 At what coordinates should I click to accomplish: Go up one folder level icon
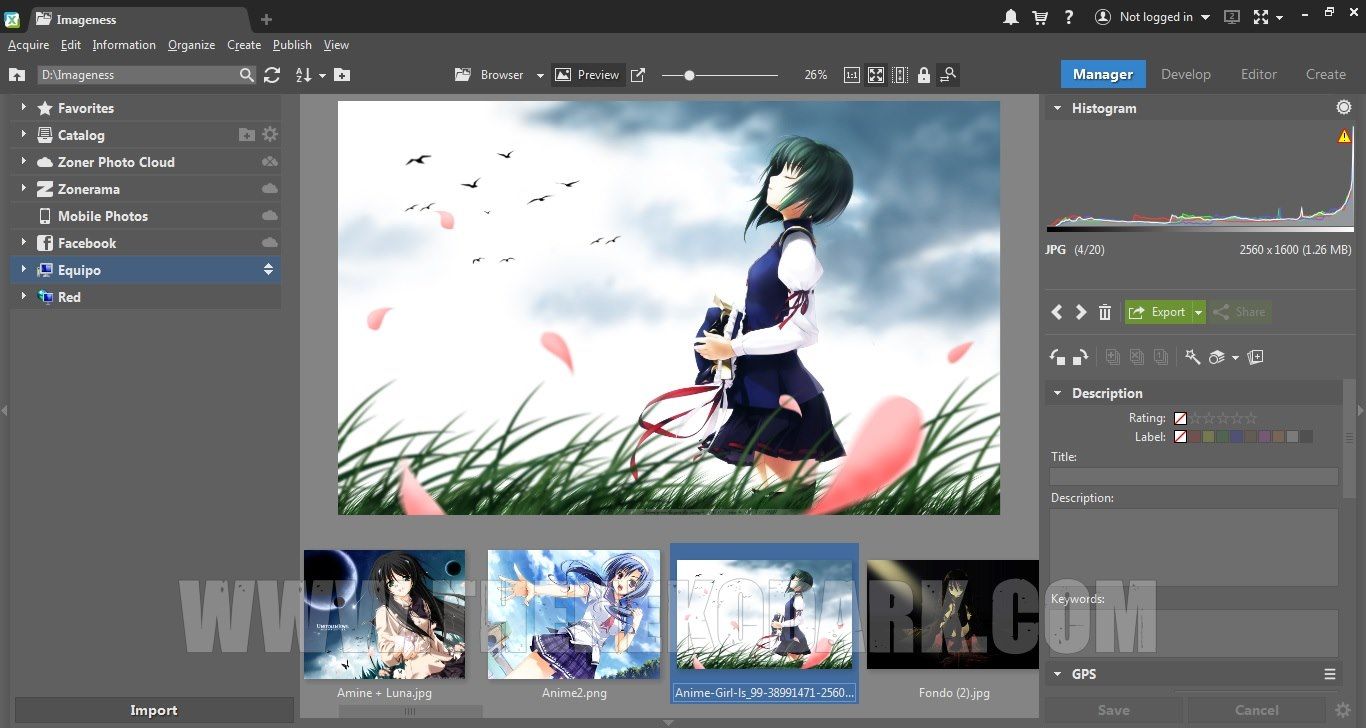coord(17,75)
